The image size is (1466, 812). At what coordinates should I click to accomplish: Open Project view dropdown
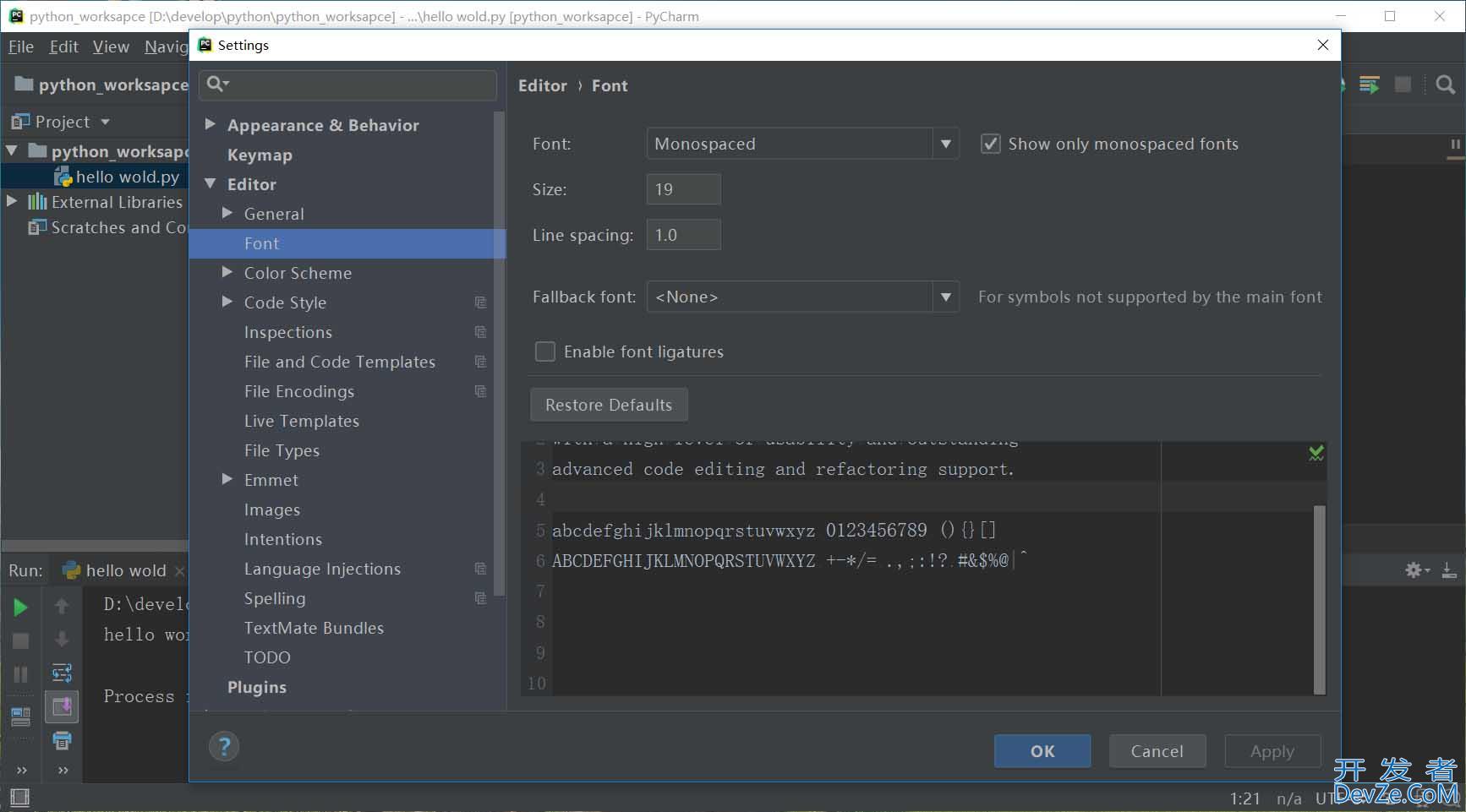pyautogui.click(x=105, y=122)
